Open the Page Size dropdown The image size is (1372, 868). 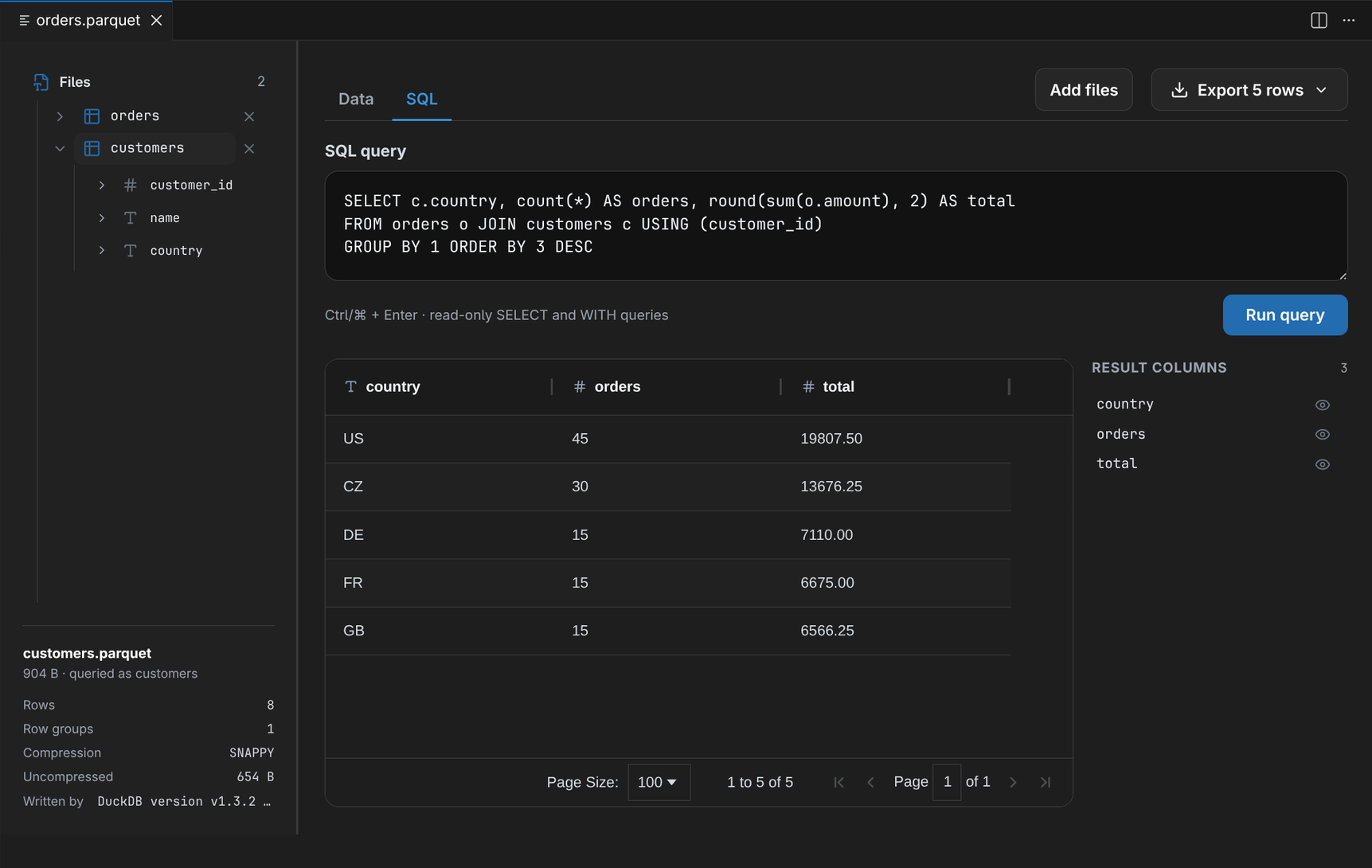659,782
